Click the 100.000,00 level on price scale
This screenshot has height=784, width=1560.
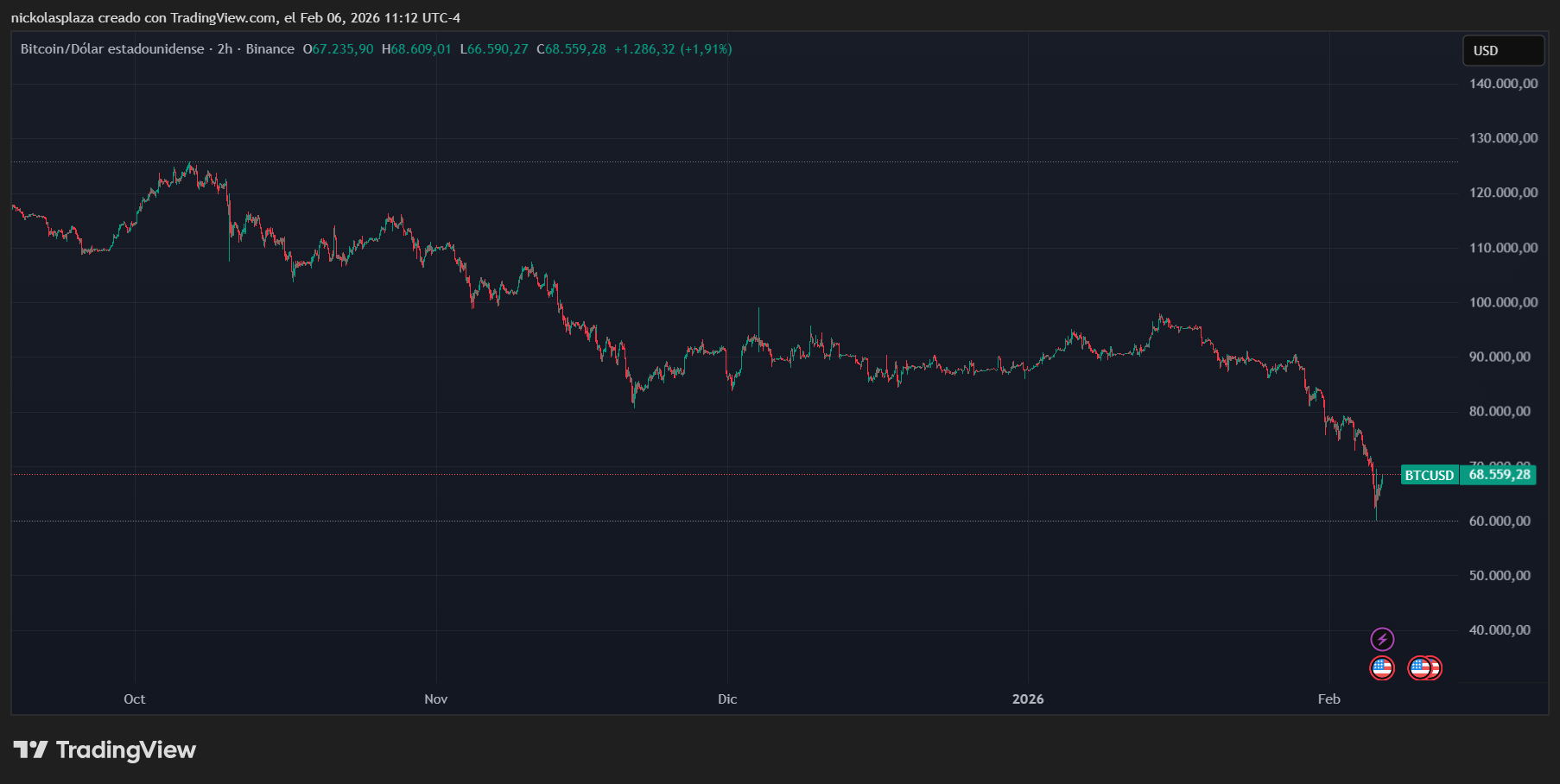1503,302
